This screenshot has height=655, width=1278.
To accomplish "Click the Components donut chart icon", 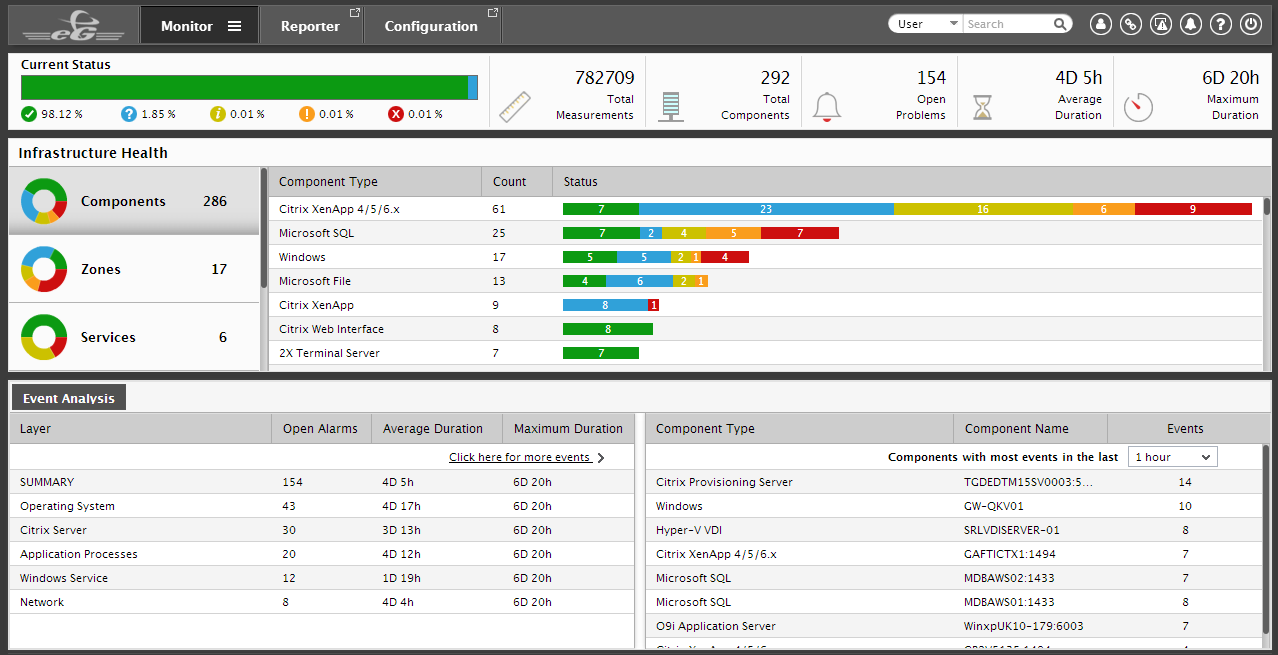I will (44, 201).
